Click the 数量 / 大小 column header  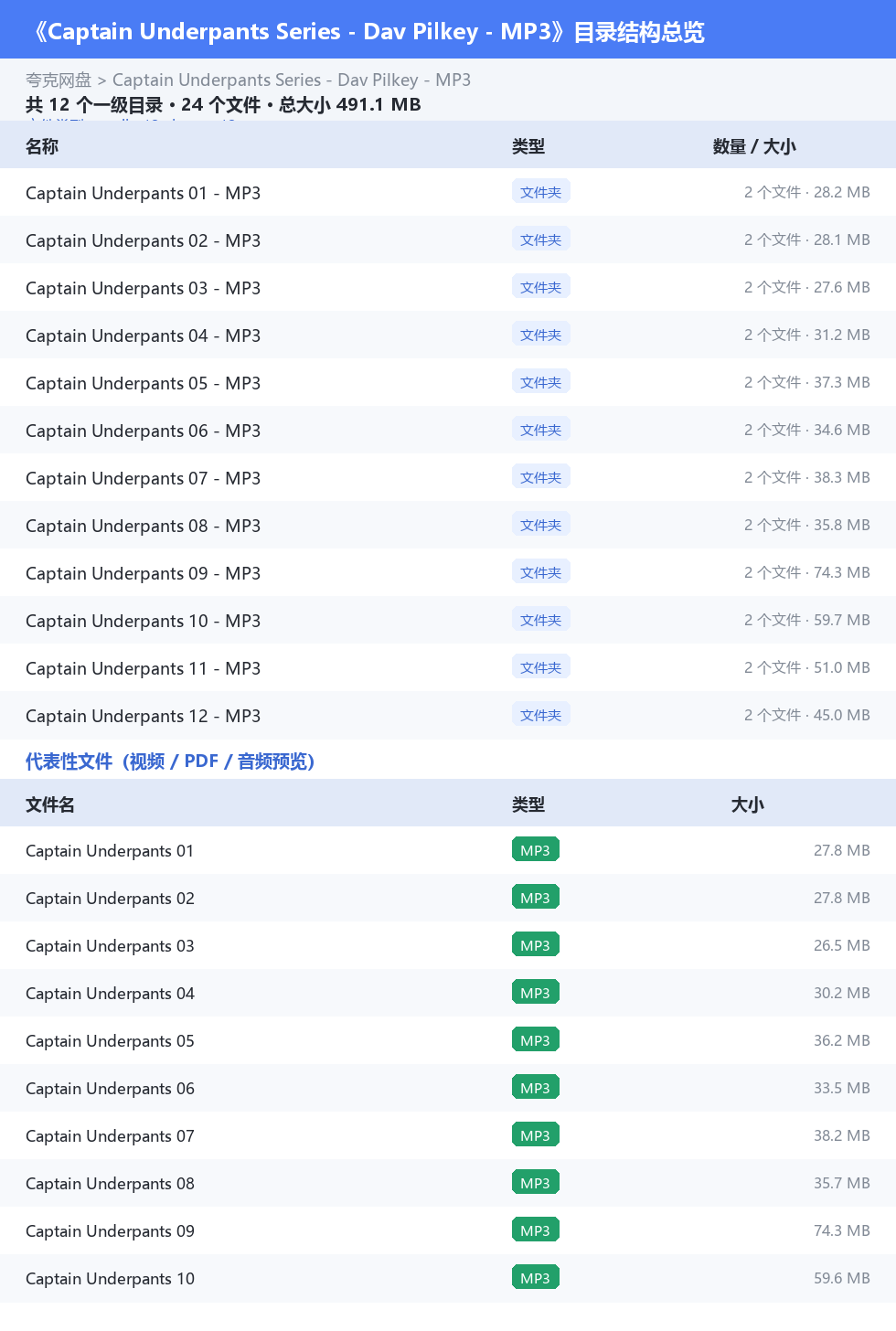[x=754, y=146]
